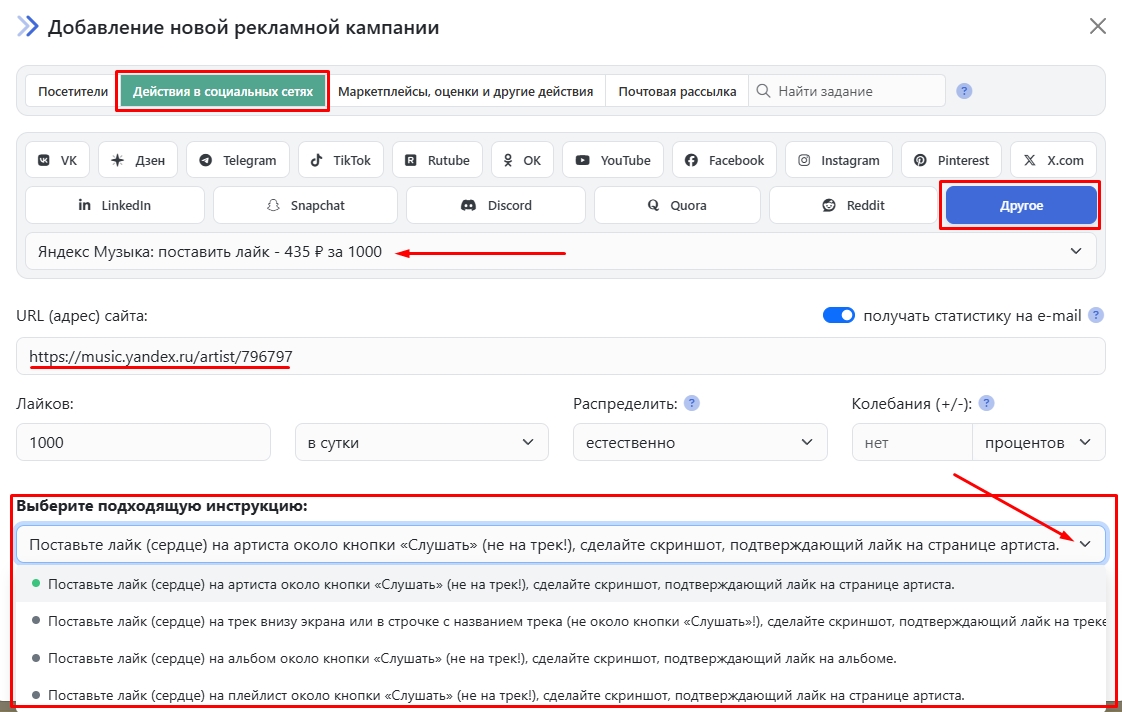
Task: Choose the Telegram network button
Action: 238,160
